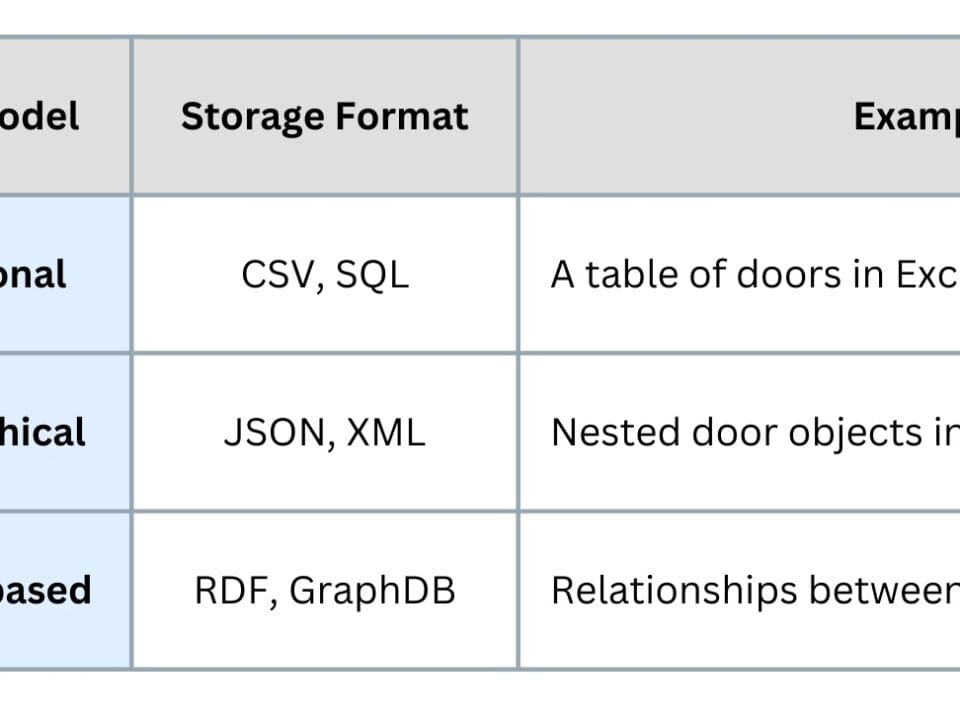Screen dimensions: 960x720
Task: Click the "Storage Format" column header
Action: coord(324,117)
